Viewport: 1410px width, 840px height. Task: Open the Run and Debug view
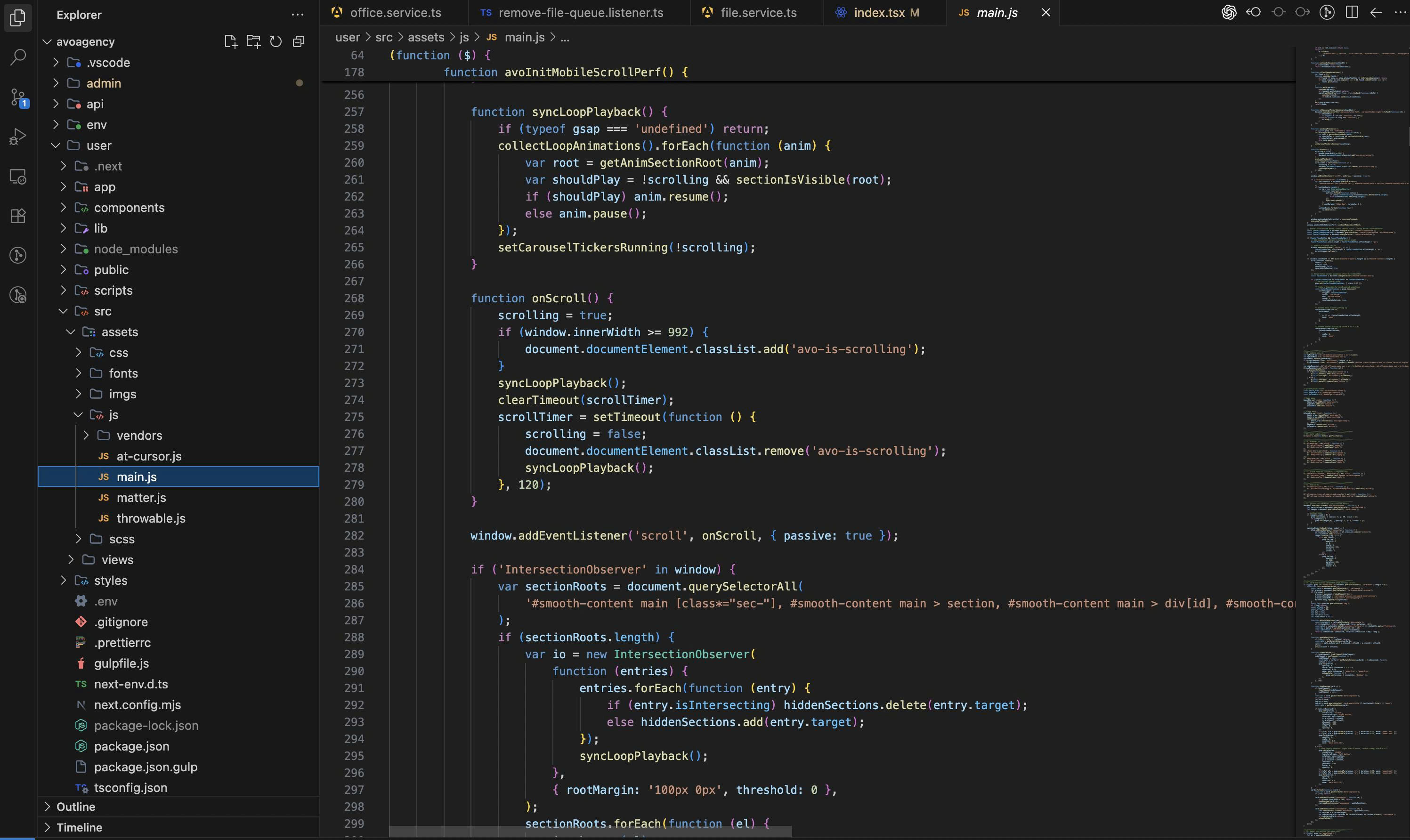click(18, 137)
